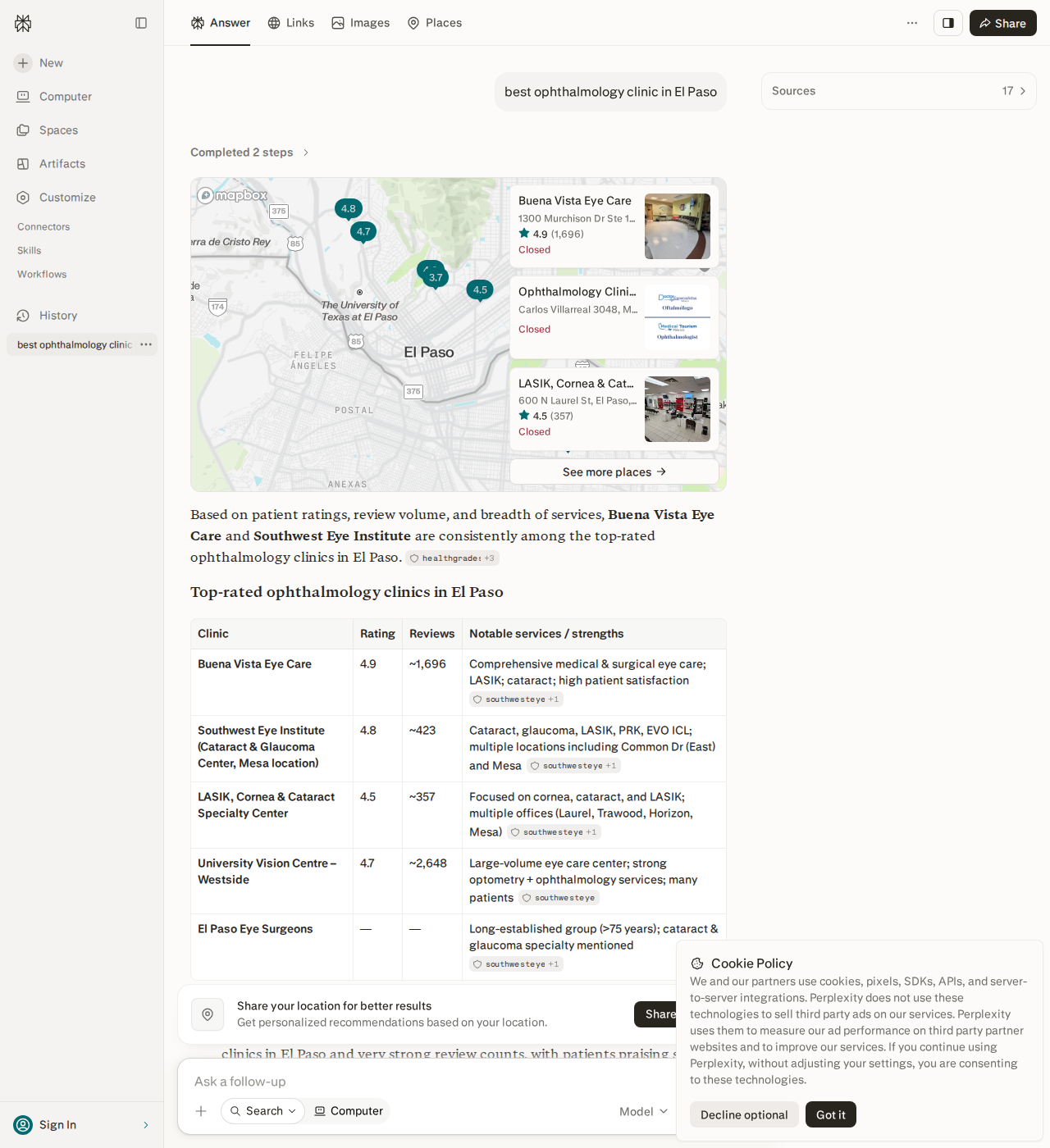Image resolution: width=1050 pixels, height=1148 pixels.
Task: Click Got it on cookie policy
Action: [831, 1114]
